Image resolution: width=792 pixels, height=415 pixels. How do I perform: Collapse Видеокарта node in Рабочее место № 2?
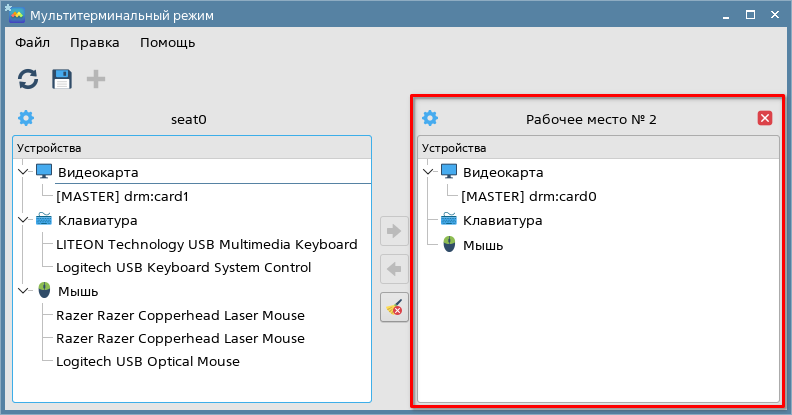[x=429, y=172]
